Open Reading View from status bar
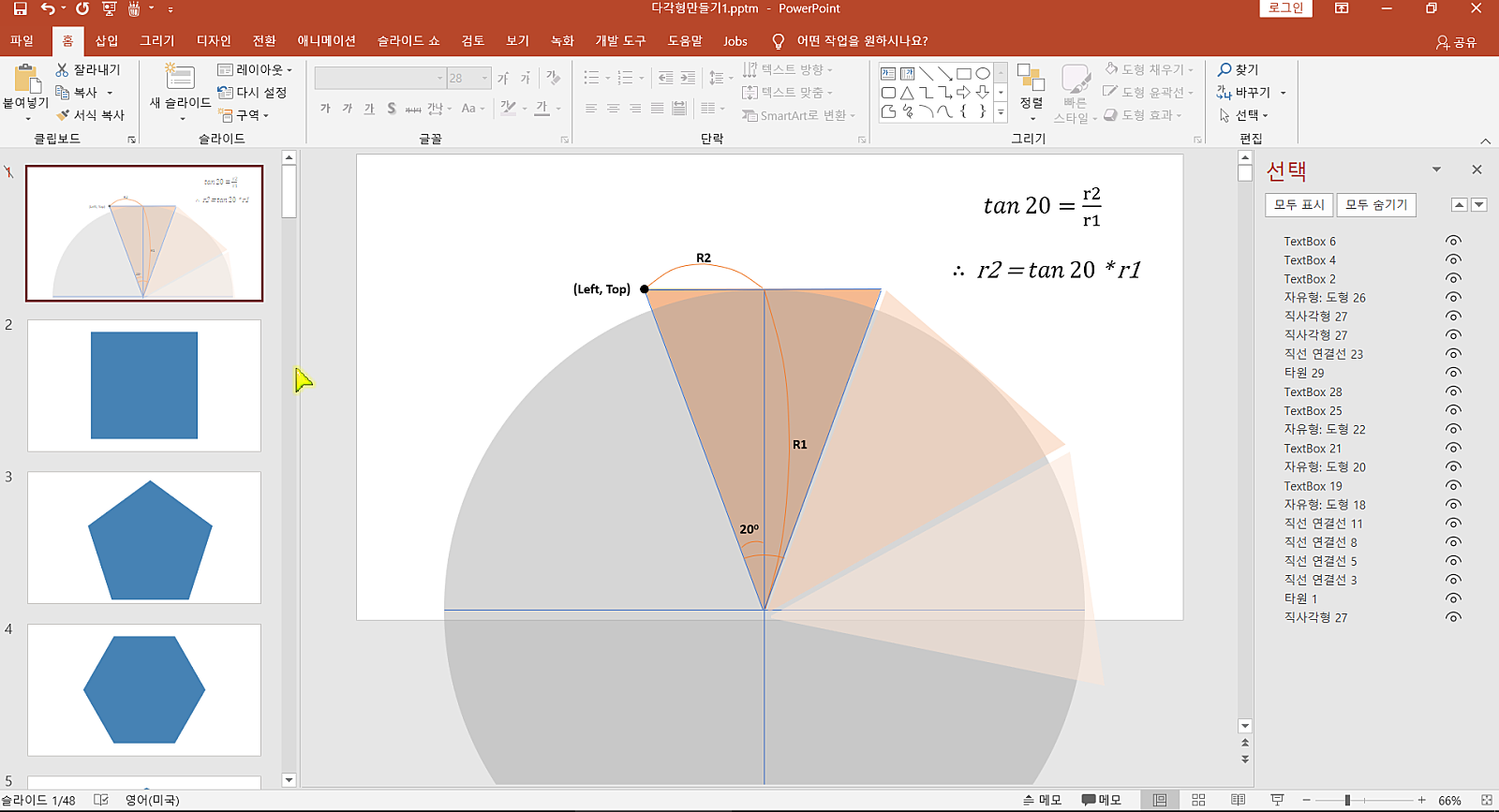Viewport: 1499px width, 812px height. 1238,800
